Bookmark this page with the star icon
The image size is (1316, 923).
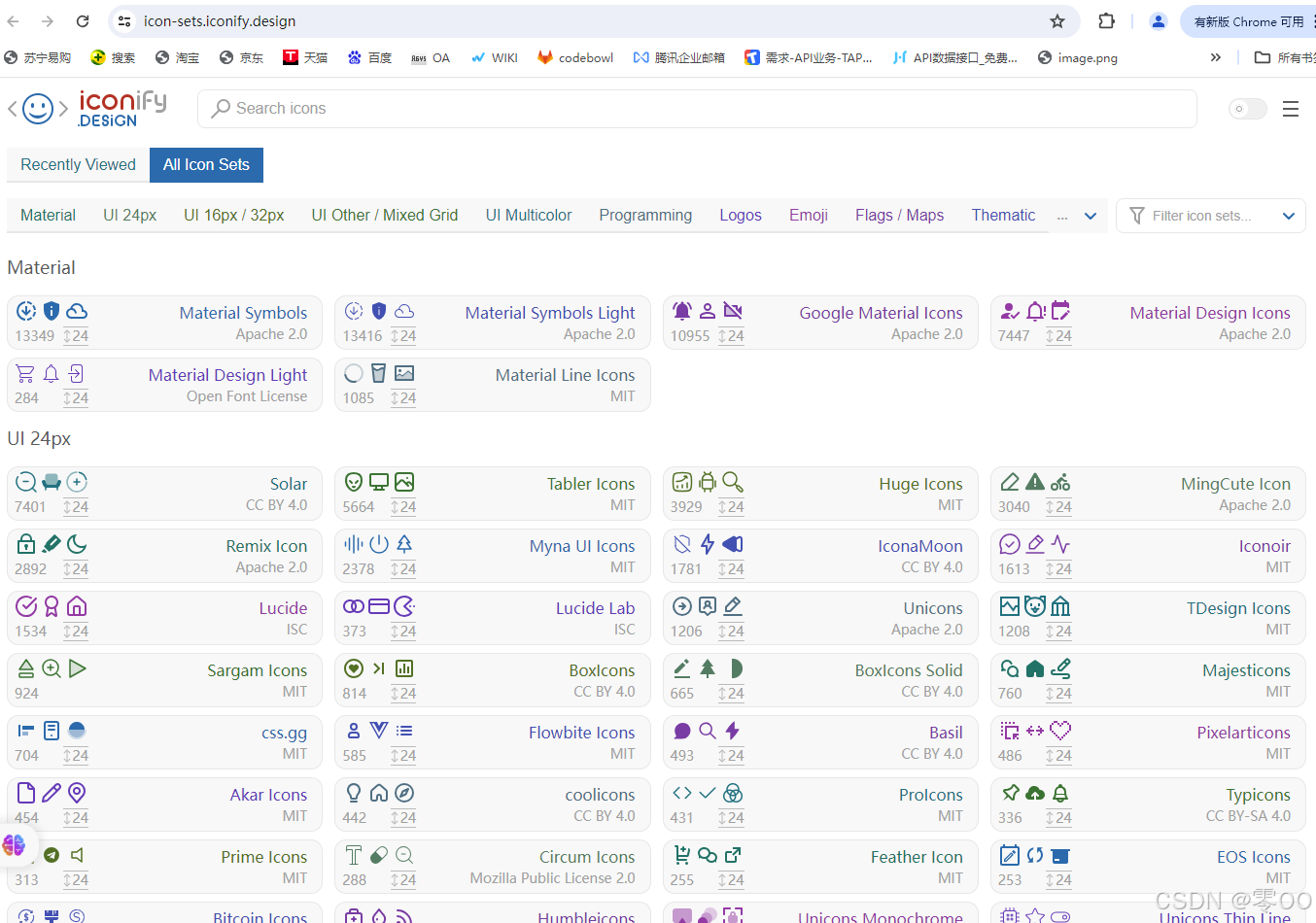[1057, 21]
